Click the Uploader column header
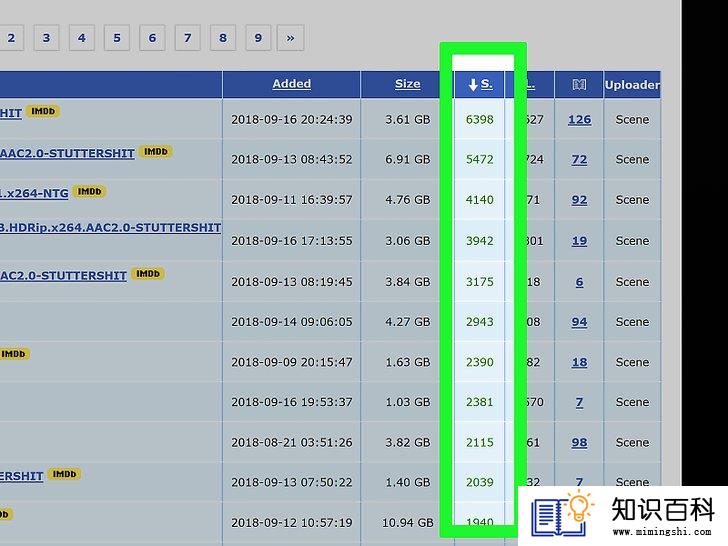The height and width of the screenshot is (546, 728). pos(632,84)
